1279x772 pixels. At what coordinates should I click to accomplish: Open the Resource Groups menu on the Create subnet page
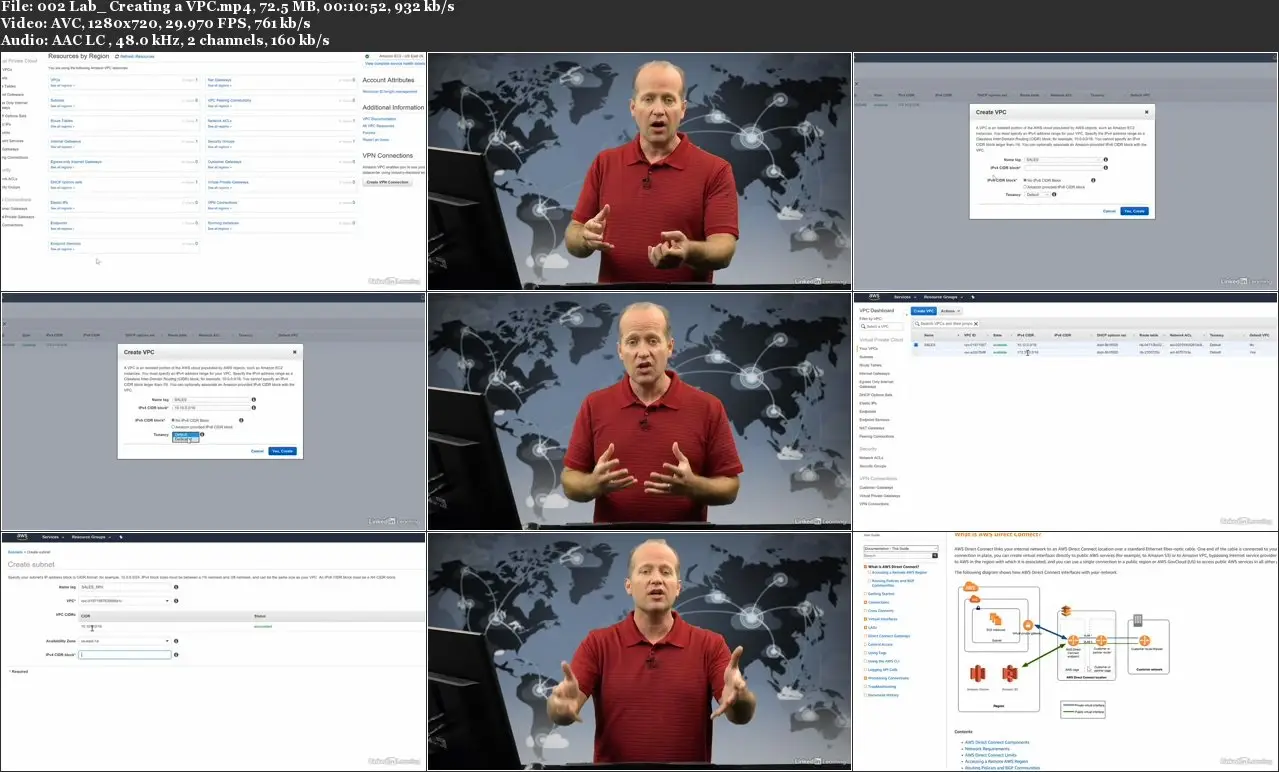92,537
